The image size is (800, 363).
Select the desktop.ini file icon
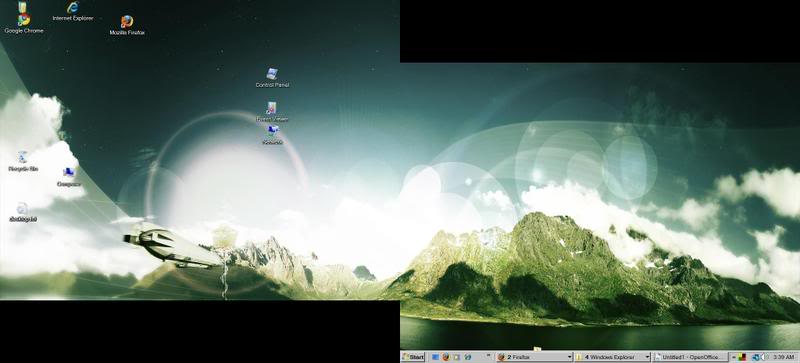(22, 212)
